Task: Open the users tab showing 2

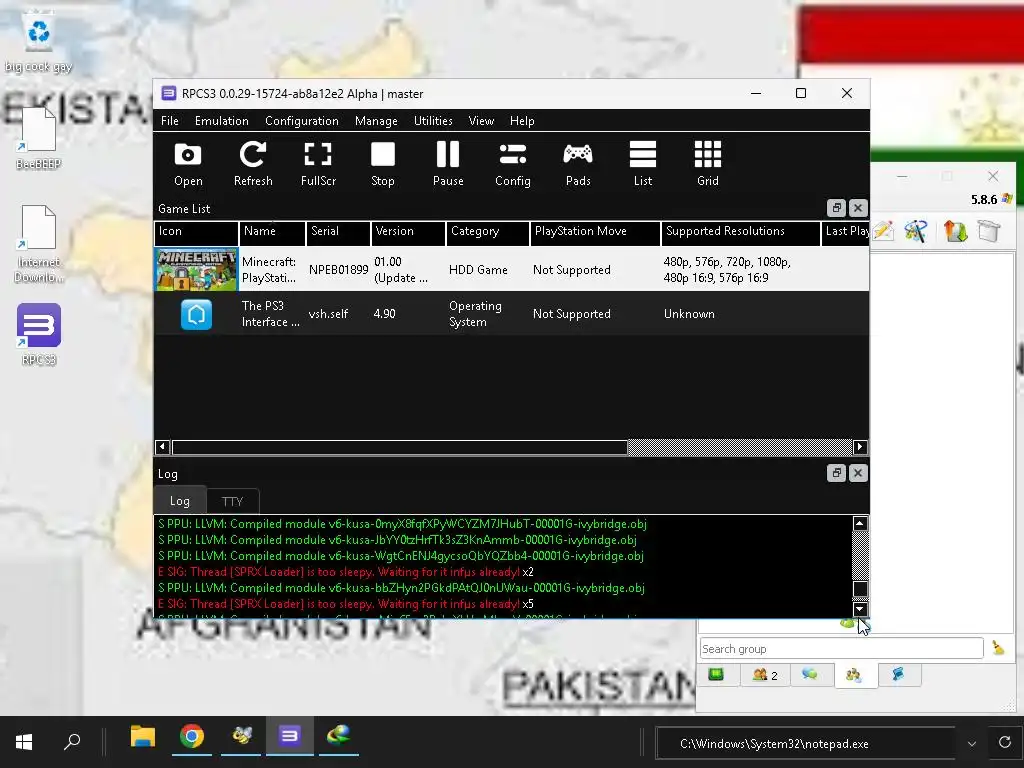Action: [x=765, y=675]
